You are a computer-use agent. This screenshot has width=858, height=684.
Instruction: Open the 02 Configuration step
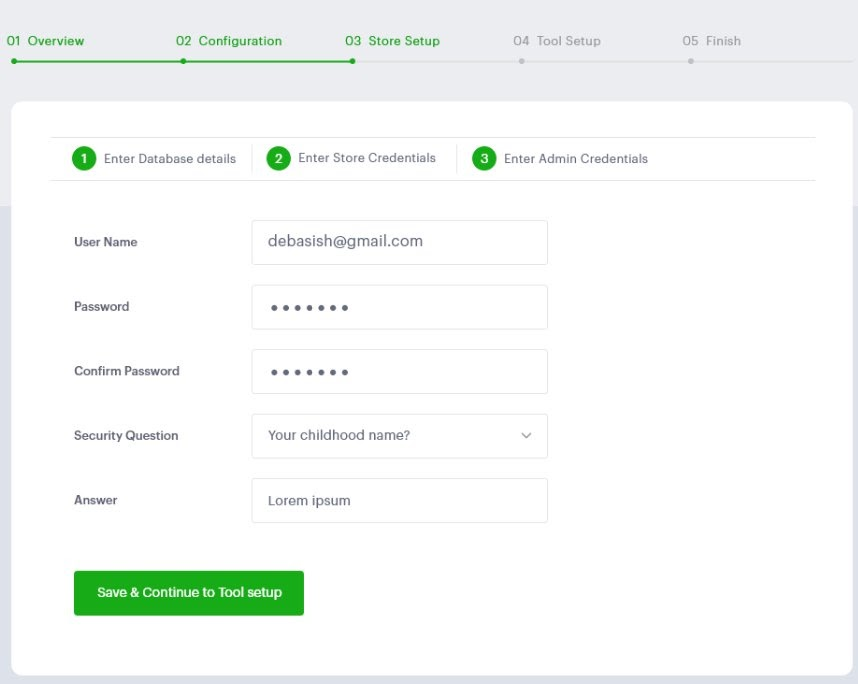click(229, 41)
